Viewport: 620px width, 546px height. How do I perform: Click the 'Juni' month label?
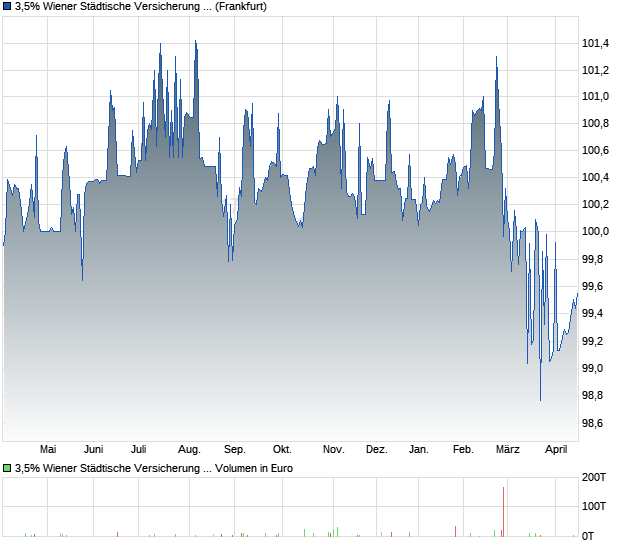click(x=93, y=450)
